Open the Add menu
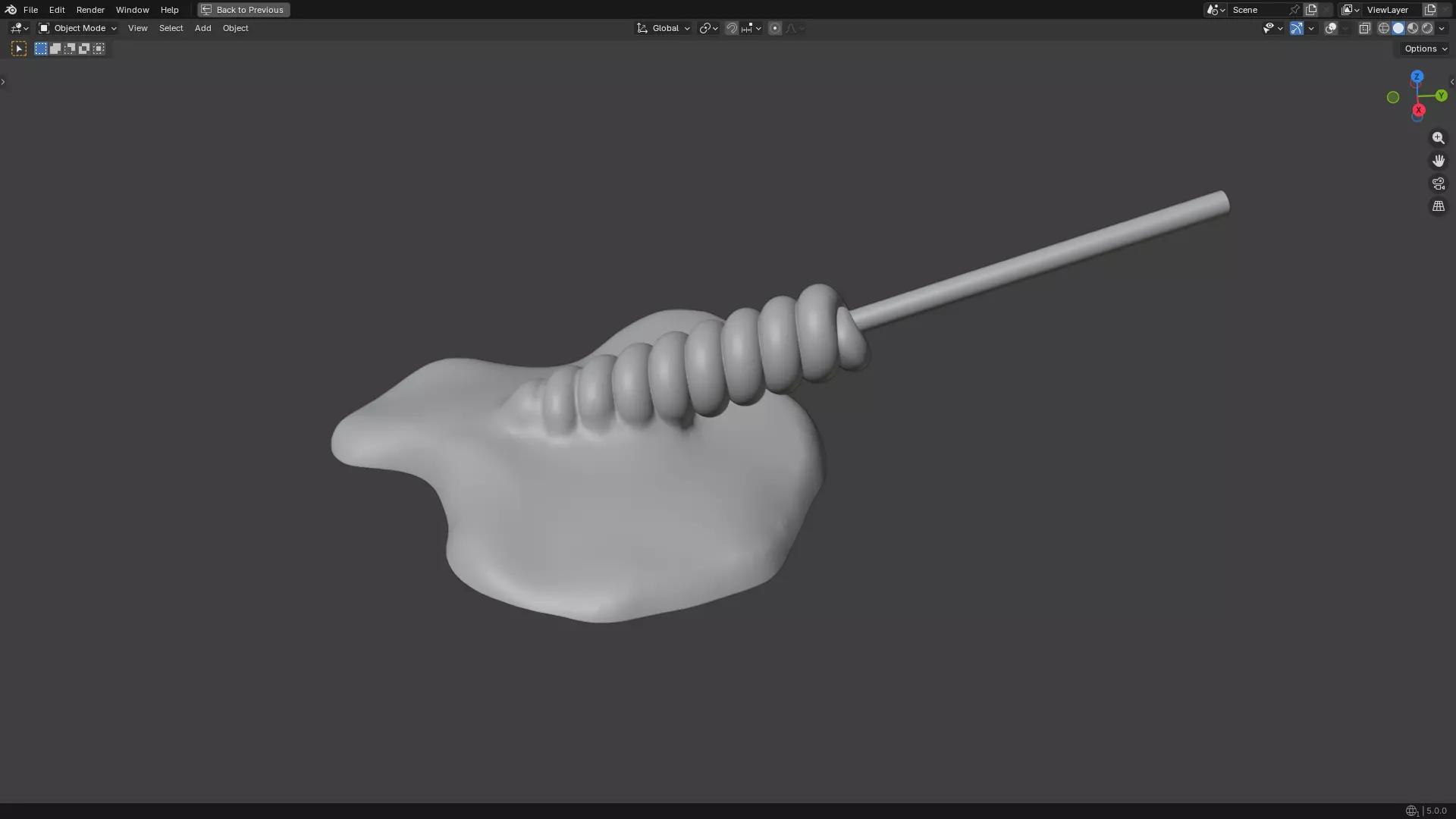The image size is (1456, 819). (x=202, y=28)
